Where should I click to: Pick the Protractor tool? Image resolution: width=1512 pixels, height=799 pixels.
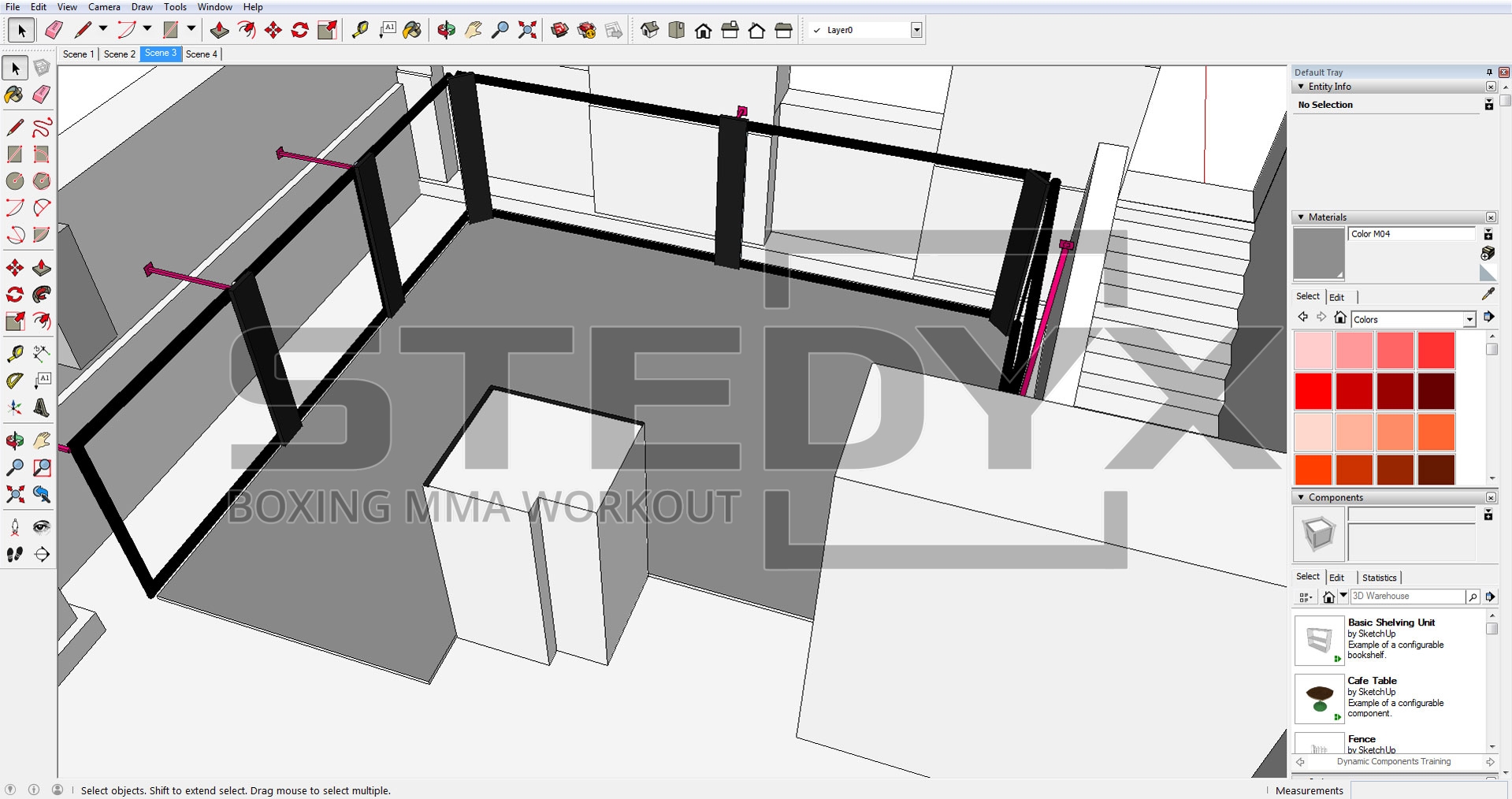click(15, 381)
